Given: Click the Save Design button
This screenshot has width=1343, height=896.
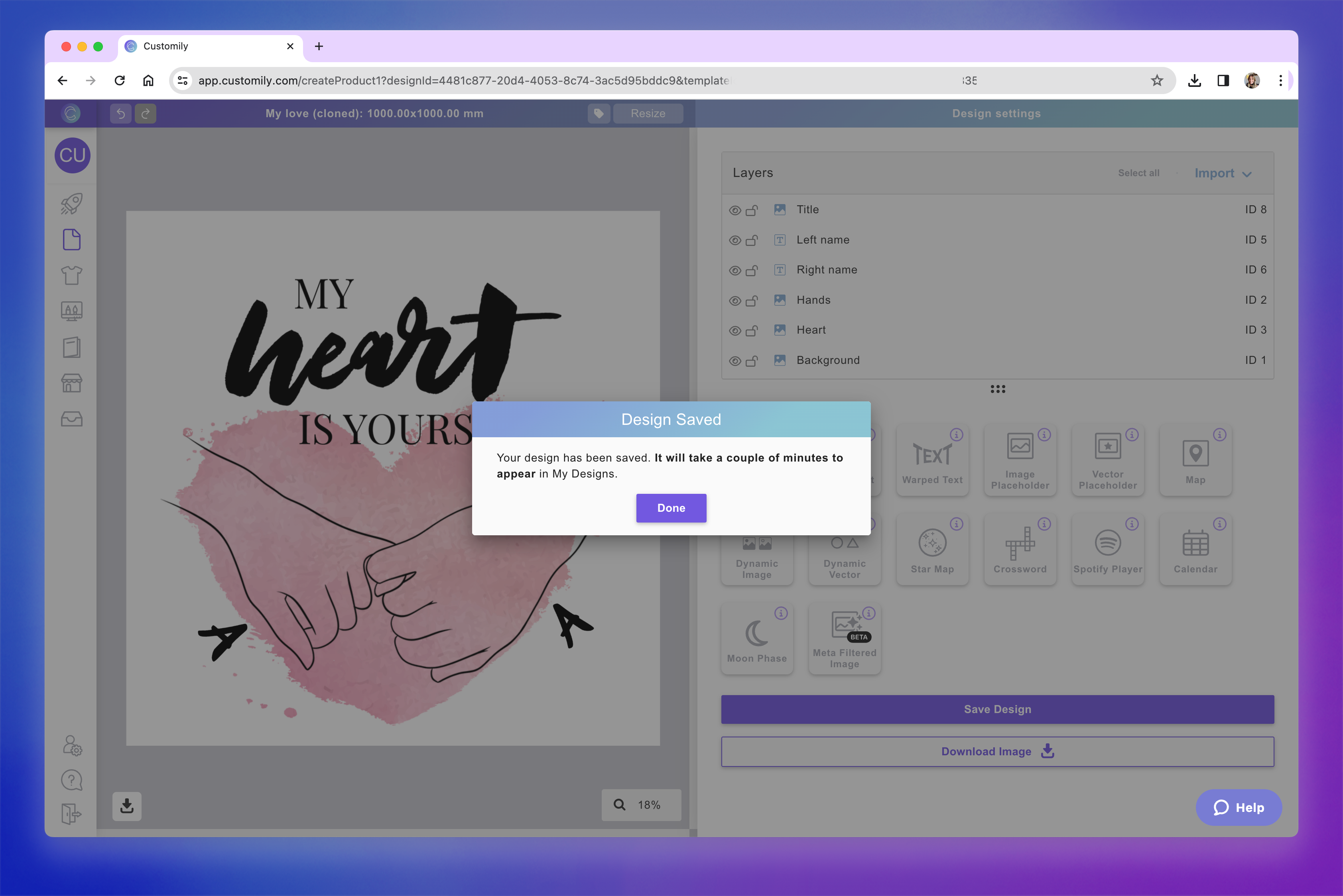Looking at the screenshot, I should (x=997, y=709).
